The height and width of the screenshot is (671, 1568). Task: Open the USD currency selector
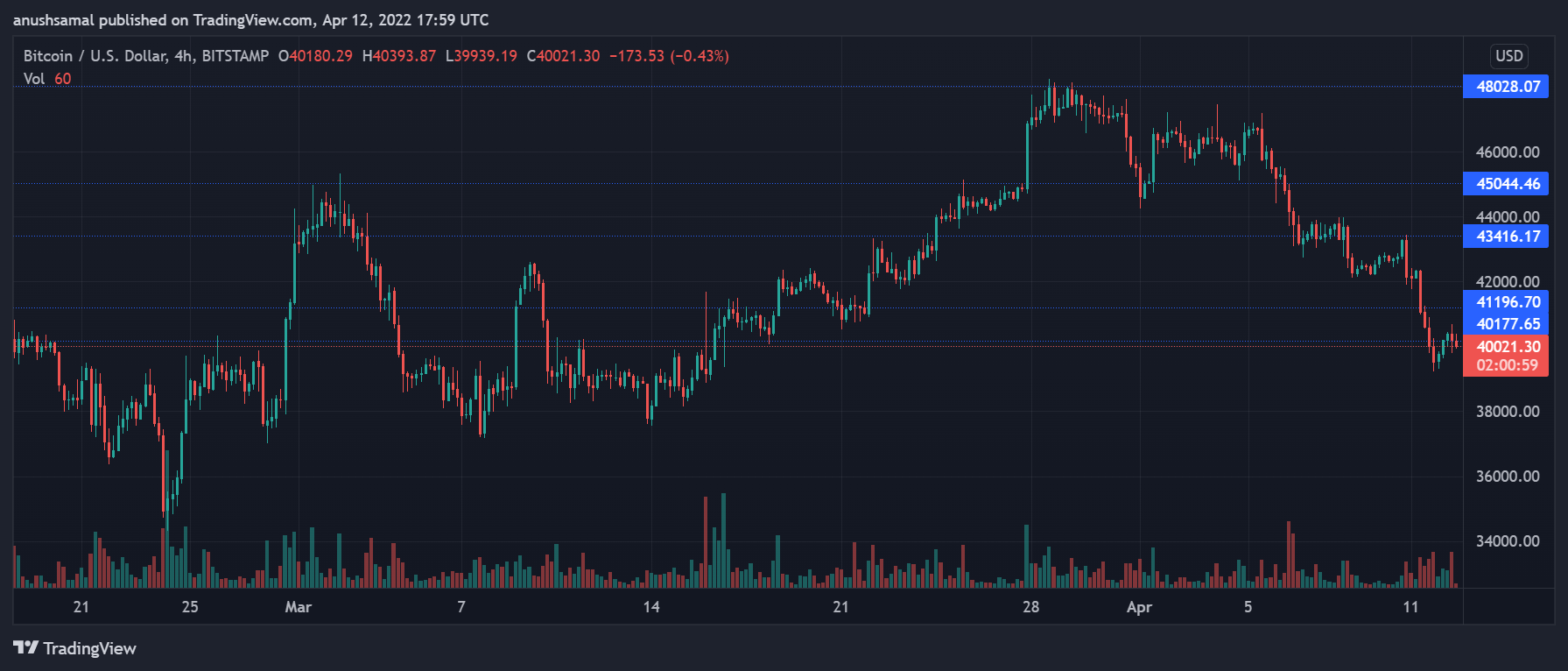pos(1508,56)
